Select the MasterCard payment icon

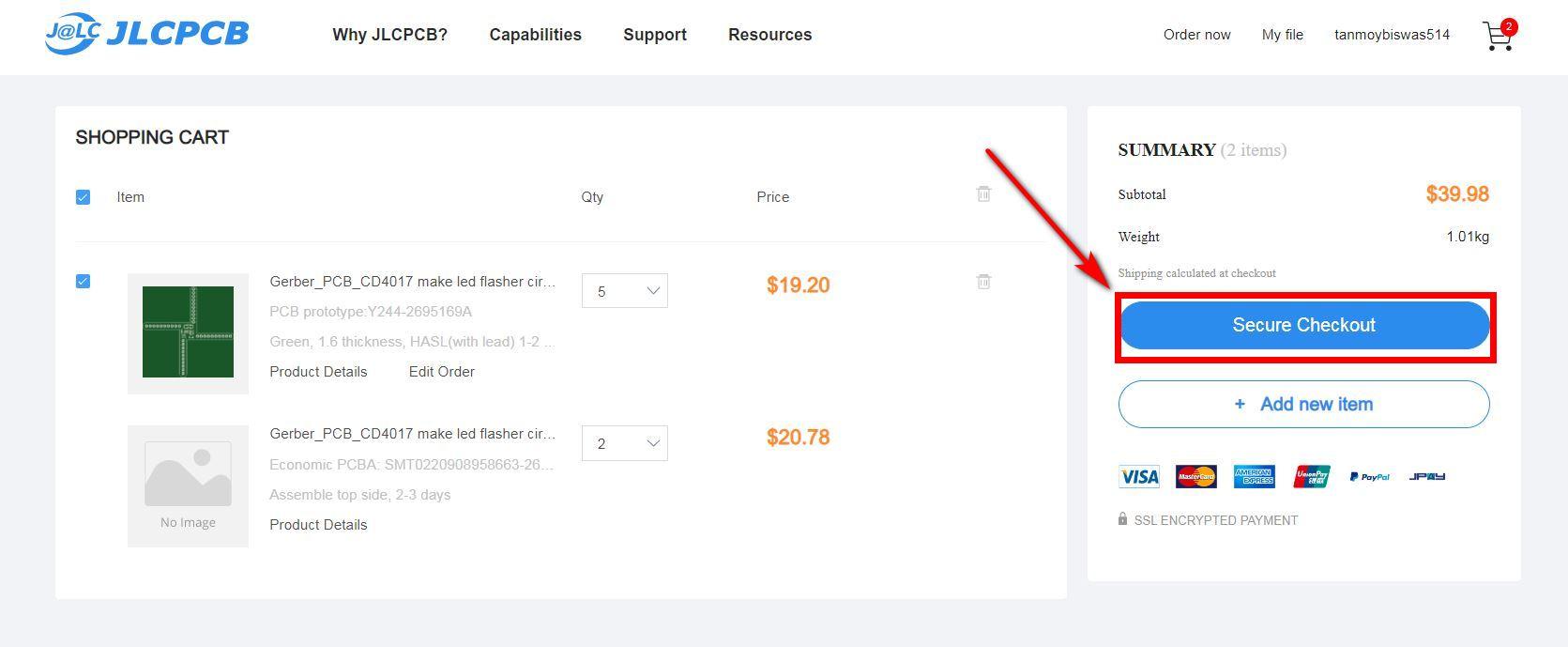coord(1196,476)
